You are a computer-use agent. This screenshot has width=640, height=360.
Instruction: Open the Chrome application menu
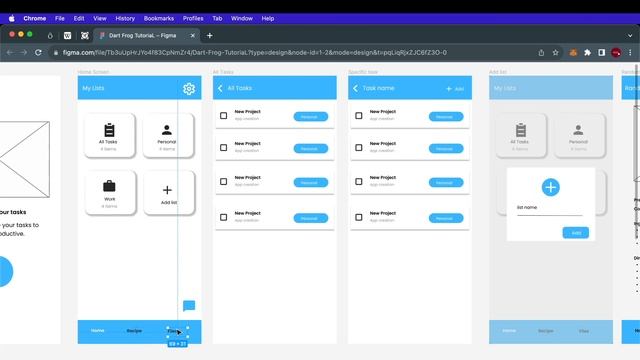tap(35, 18)
